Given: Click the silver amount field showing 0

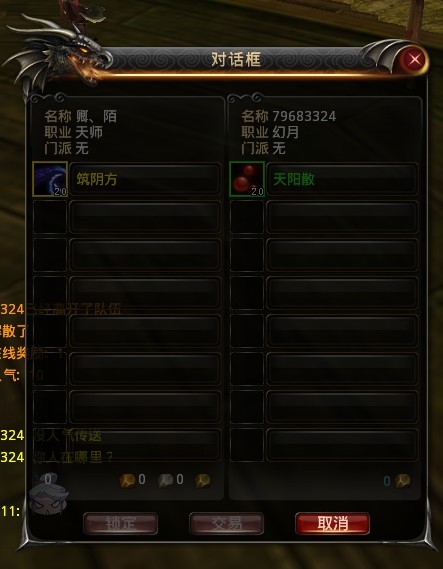Looking at the screenshot, I should point(180,479).
